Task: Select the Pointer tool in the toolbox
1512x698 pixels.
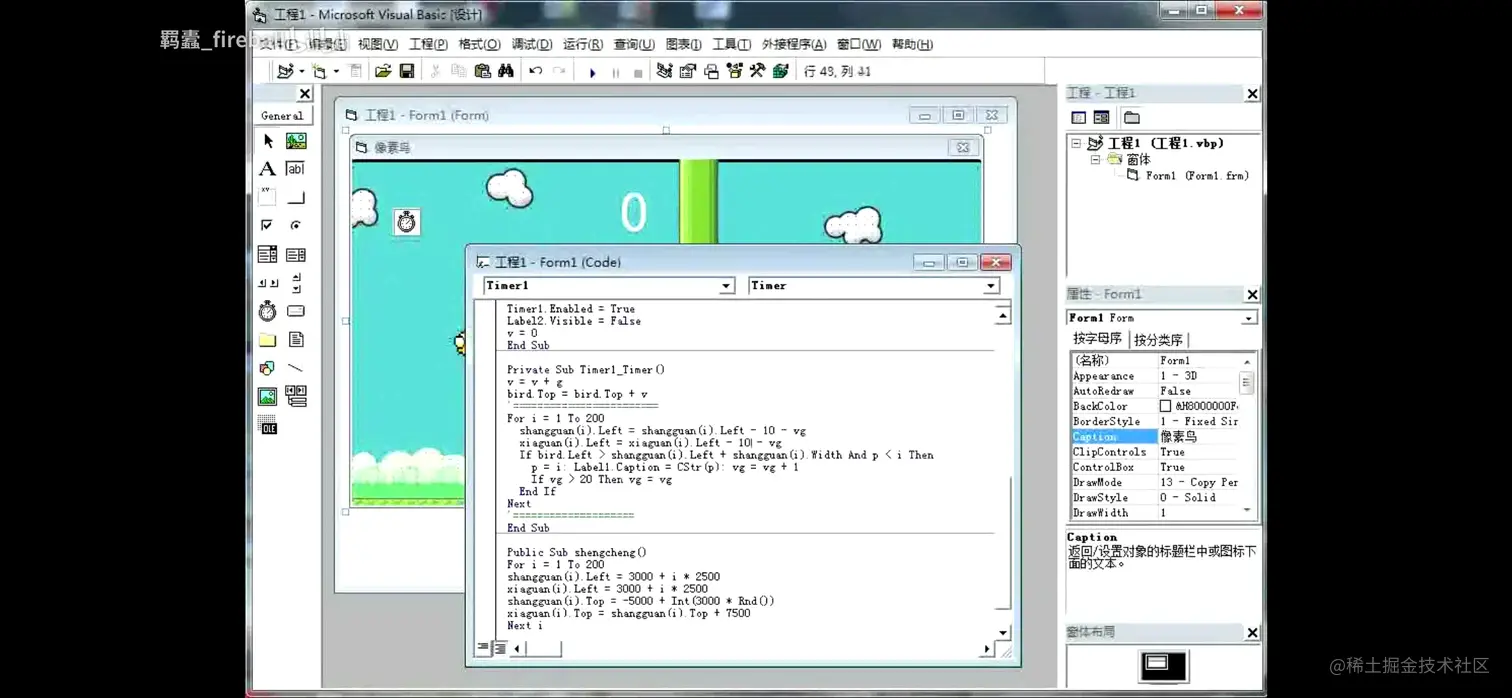Action: coord(268,141)
